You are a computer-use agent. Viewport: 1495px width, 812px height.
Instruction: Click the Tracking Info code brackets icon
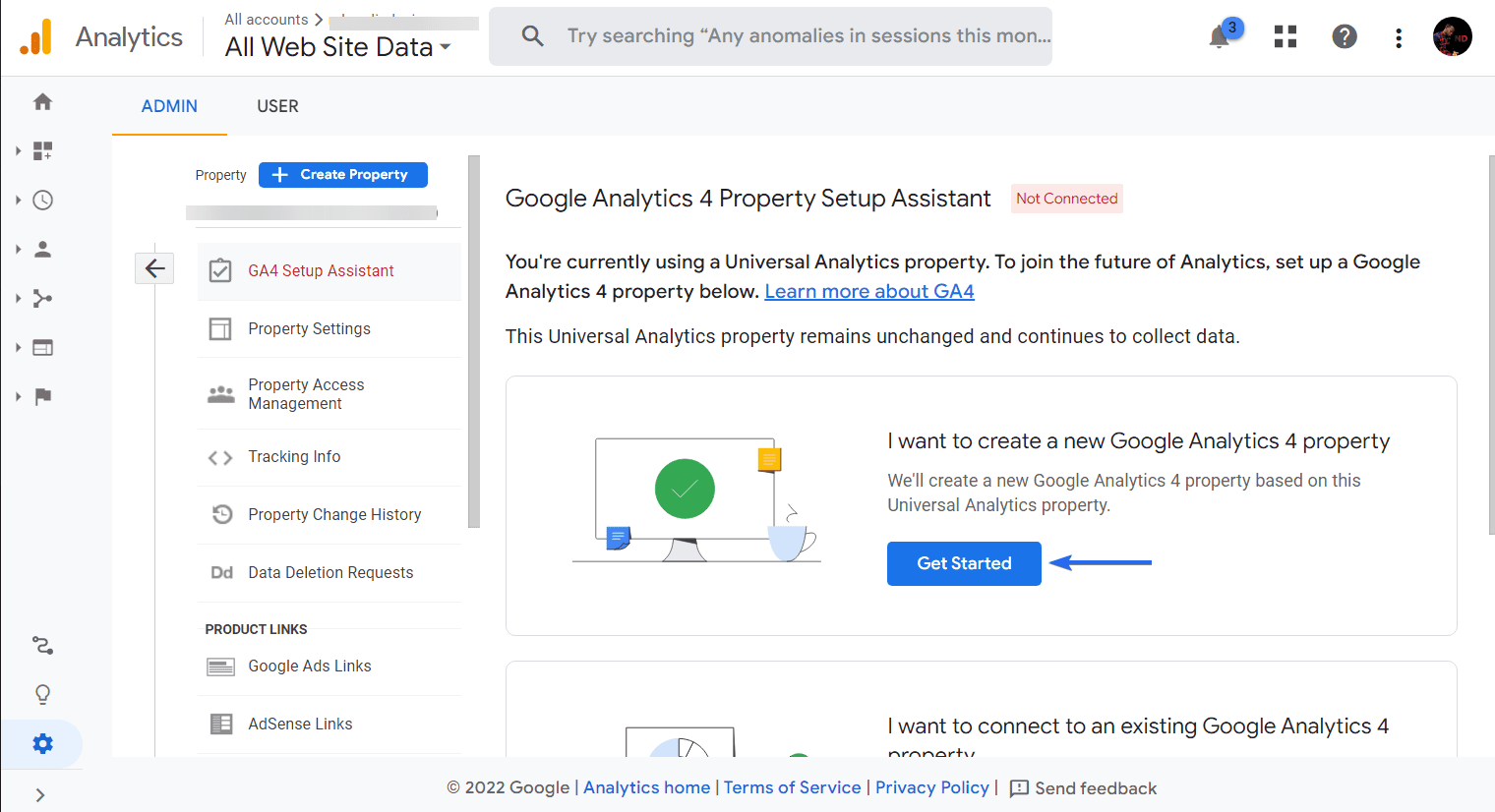[220, 457]
